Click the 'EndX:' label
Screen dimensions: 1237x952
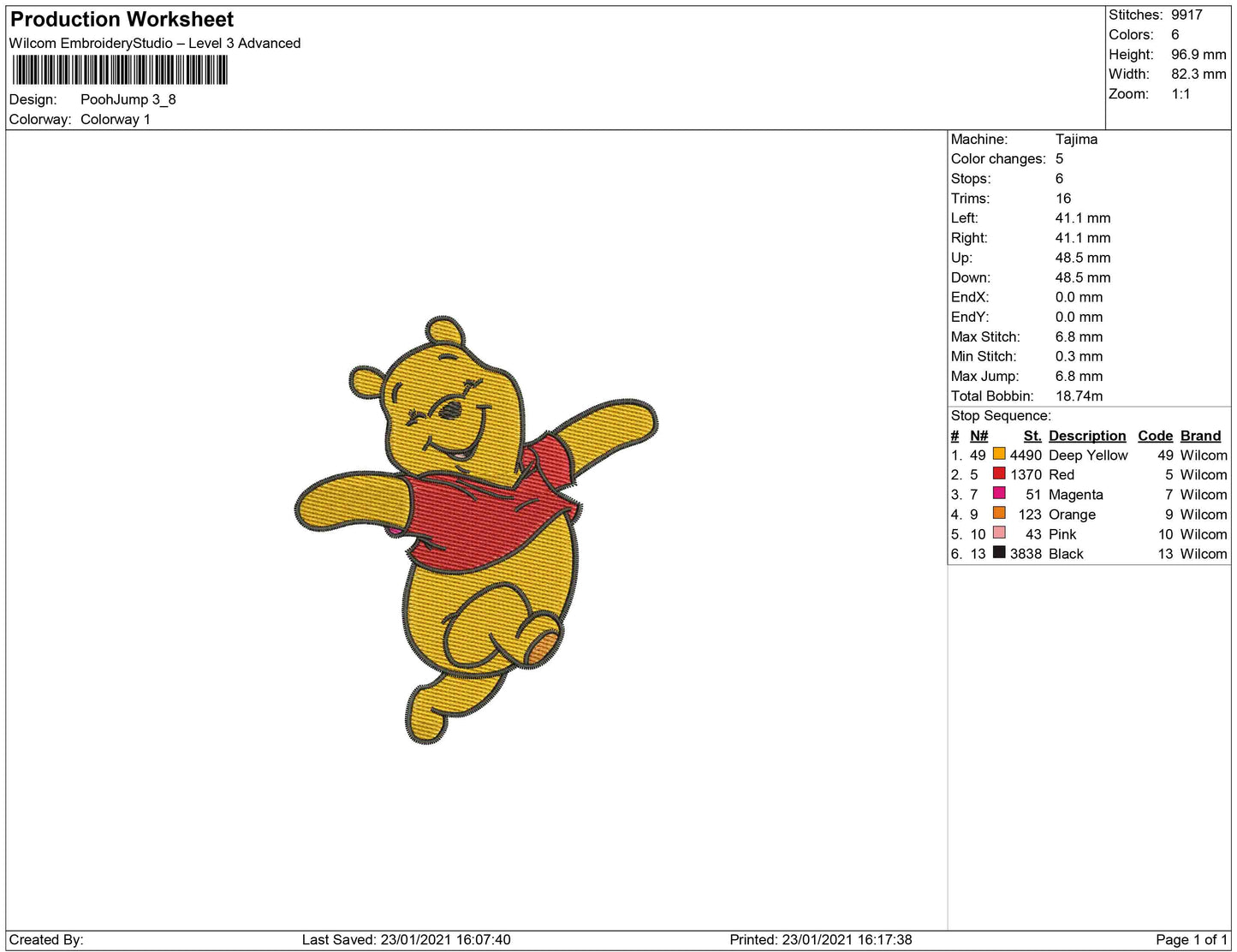click(x=970, y=296)
